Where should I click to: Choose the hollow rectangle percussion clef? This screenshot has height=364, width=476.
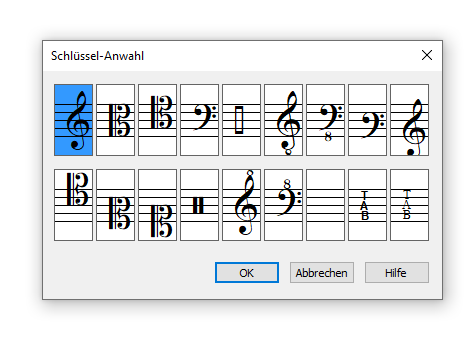pos(241,120)
